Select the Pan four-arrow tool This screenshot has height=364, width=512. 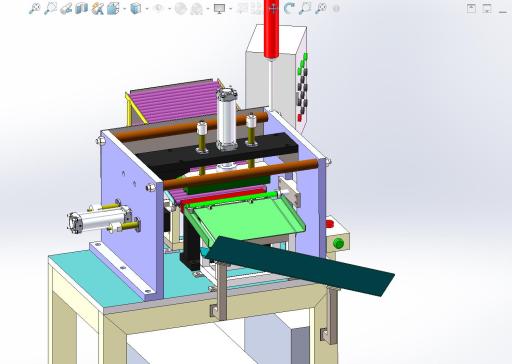pyautogui.click(x=273, y=9)
